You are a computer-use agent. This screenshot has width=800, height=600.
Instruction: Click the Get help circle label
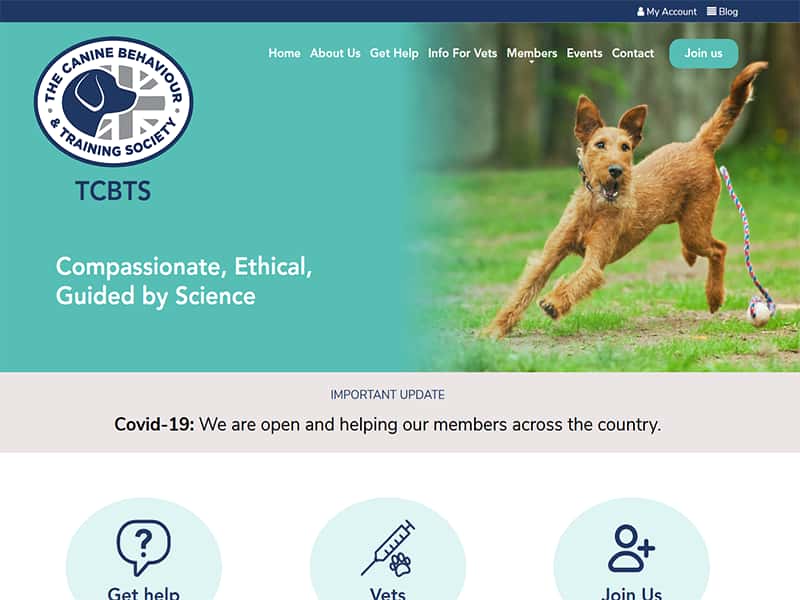143,593
